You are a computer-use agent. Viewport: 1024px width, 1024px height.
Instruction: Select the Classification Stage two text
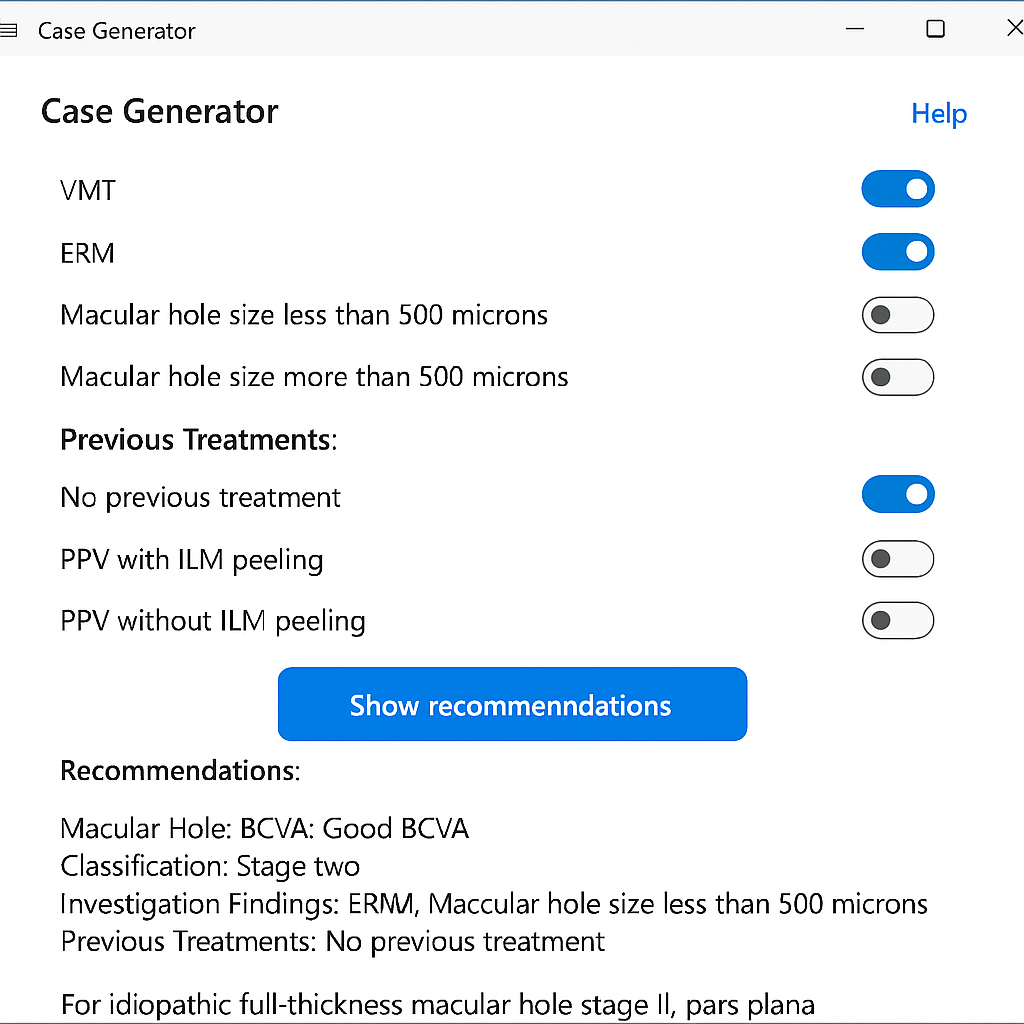pos(210,866)
